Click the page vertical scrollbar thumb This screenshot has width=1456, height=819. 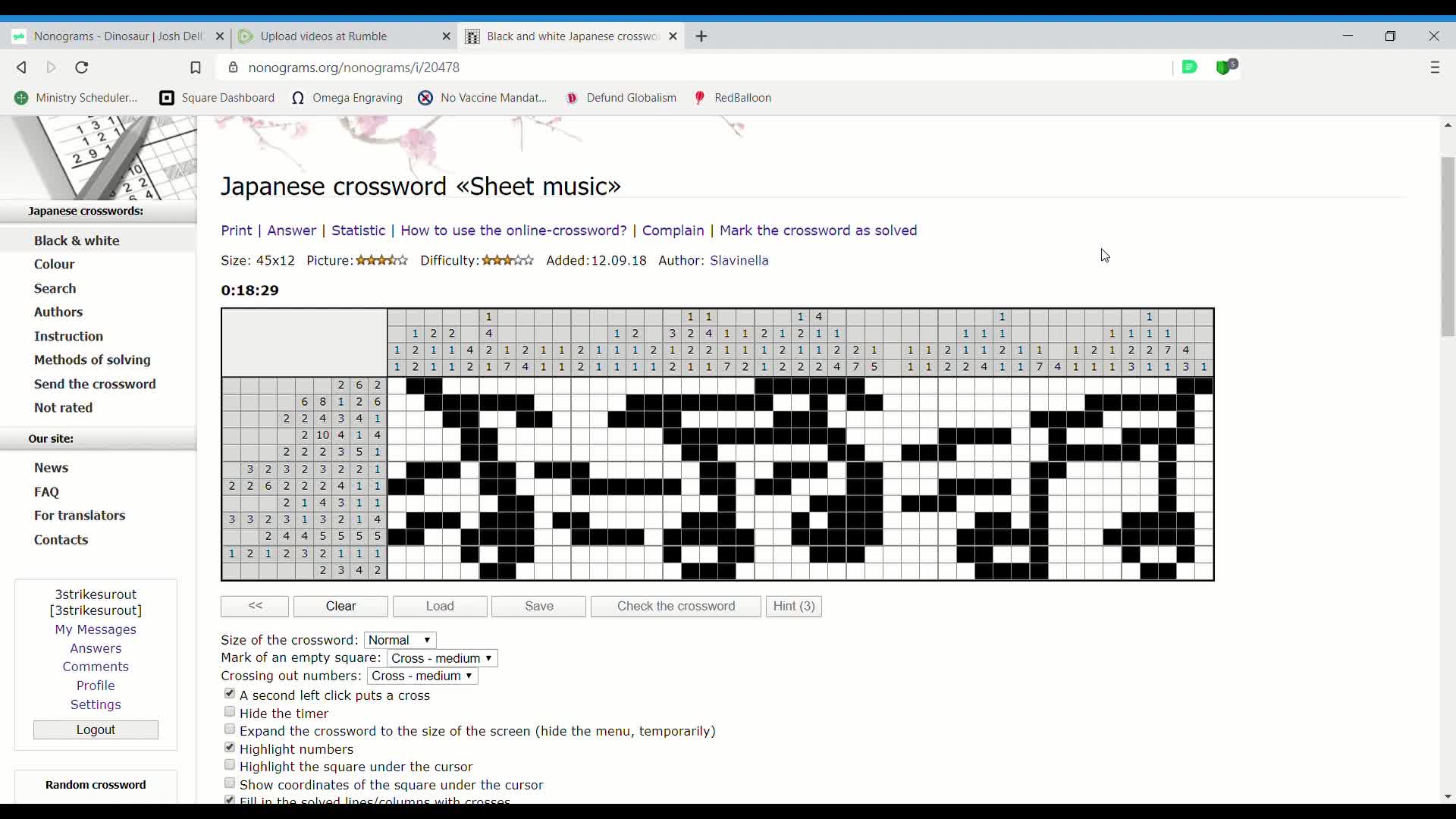1448,246
